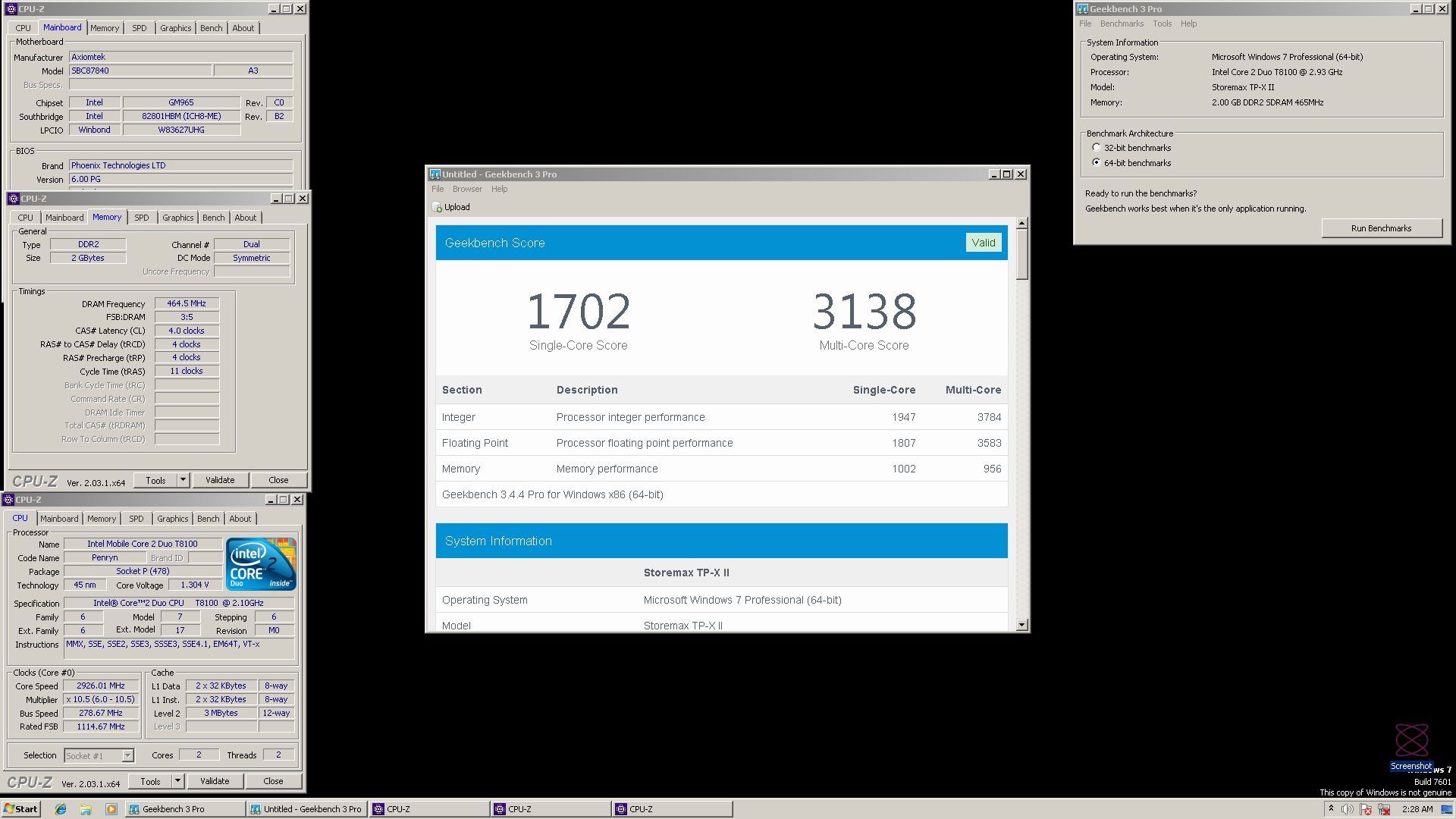
Task: Switch to CPU tab in Memory CPU-Z window
Action: tap(25, 218)
